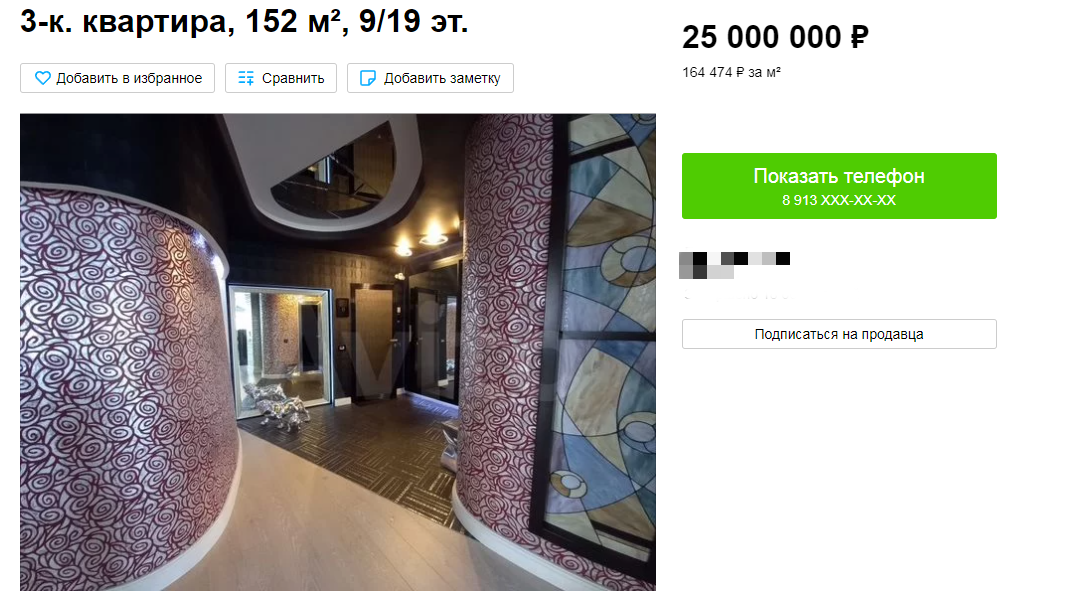Image resolution: width=1066 pixels, height=598 pixels.
Task: Click the 25 000 000 ₽ price
Action: pos(775,37)
